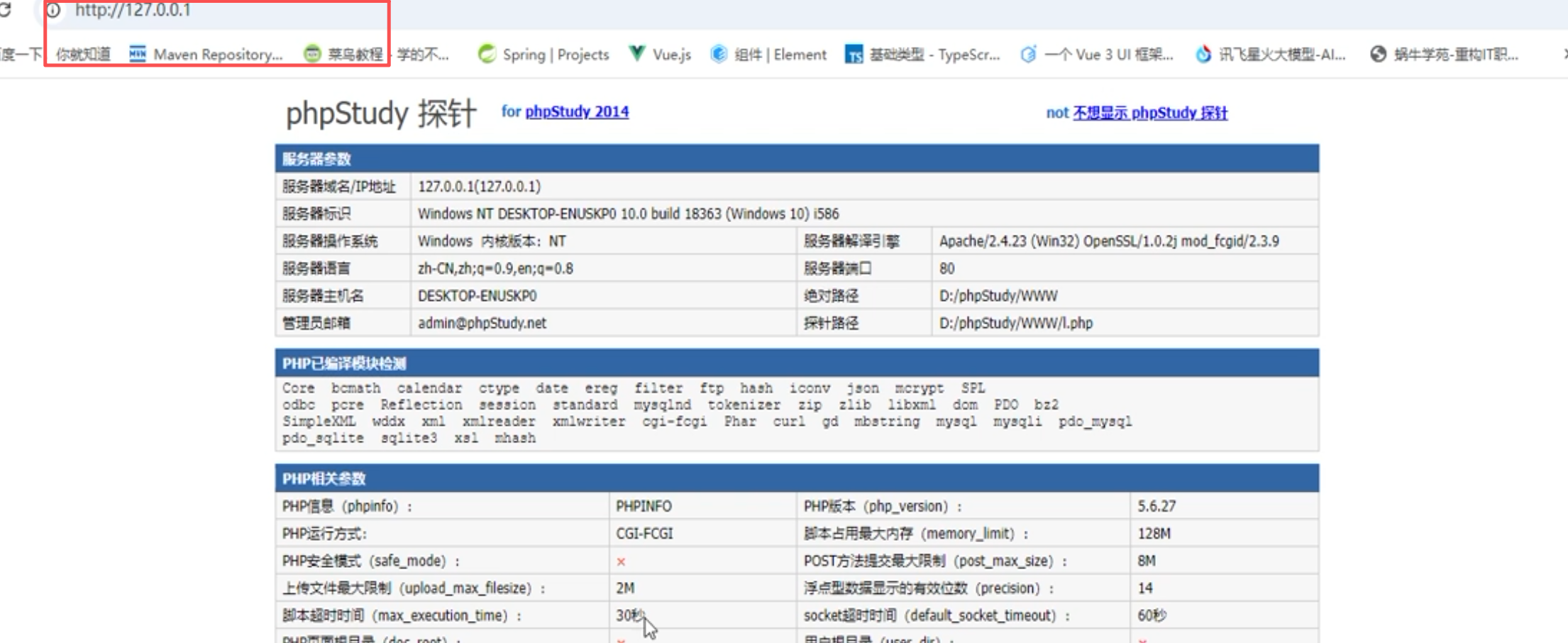Click the address bar URL http://127.0.0.1
1568x643 pixels.
133,10
